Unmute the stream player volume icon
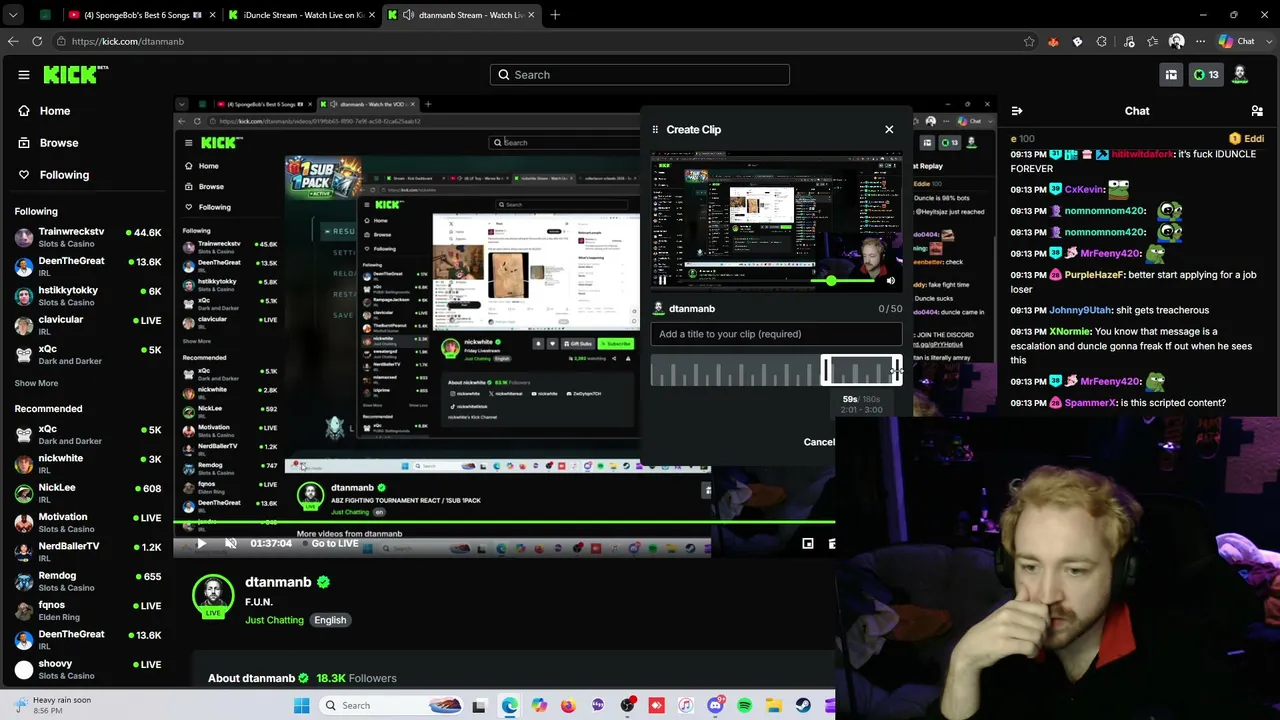1280x720 pixels. point(231,544)
